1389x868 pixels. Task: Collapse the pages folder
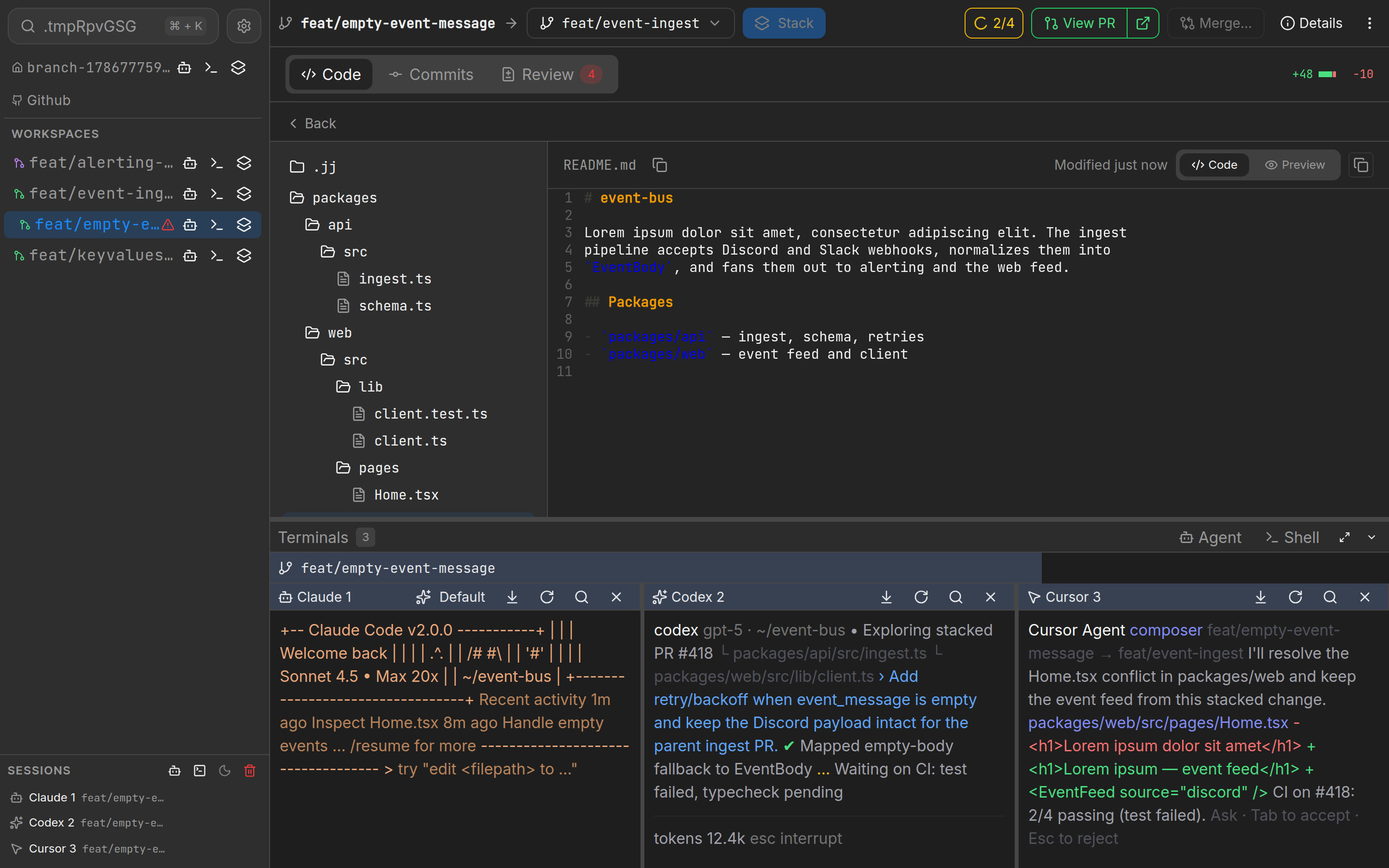click(x=368, y=468)
